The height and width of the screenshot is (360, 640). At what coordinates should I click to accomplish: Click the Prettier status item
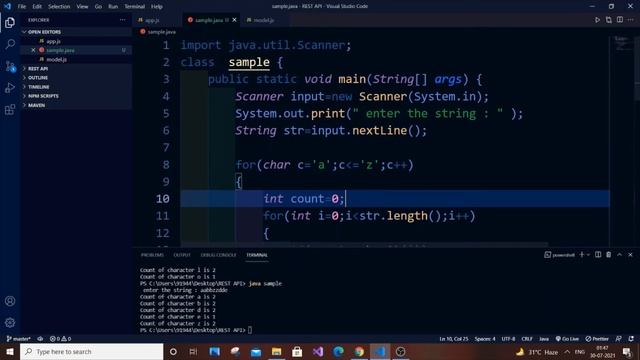[597, 339]
